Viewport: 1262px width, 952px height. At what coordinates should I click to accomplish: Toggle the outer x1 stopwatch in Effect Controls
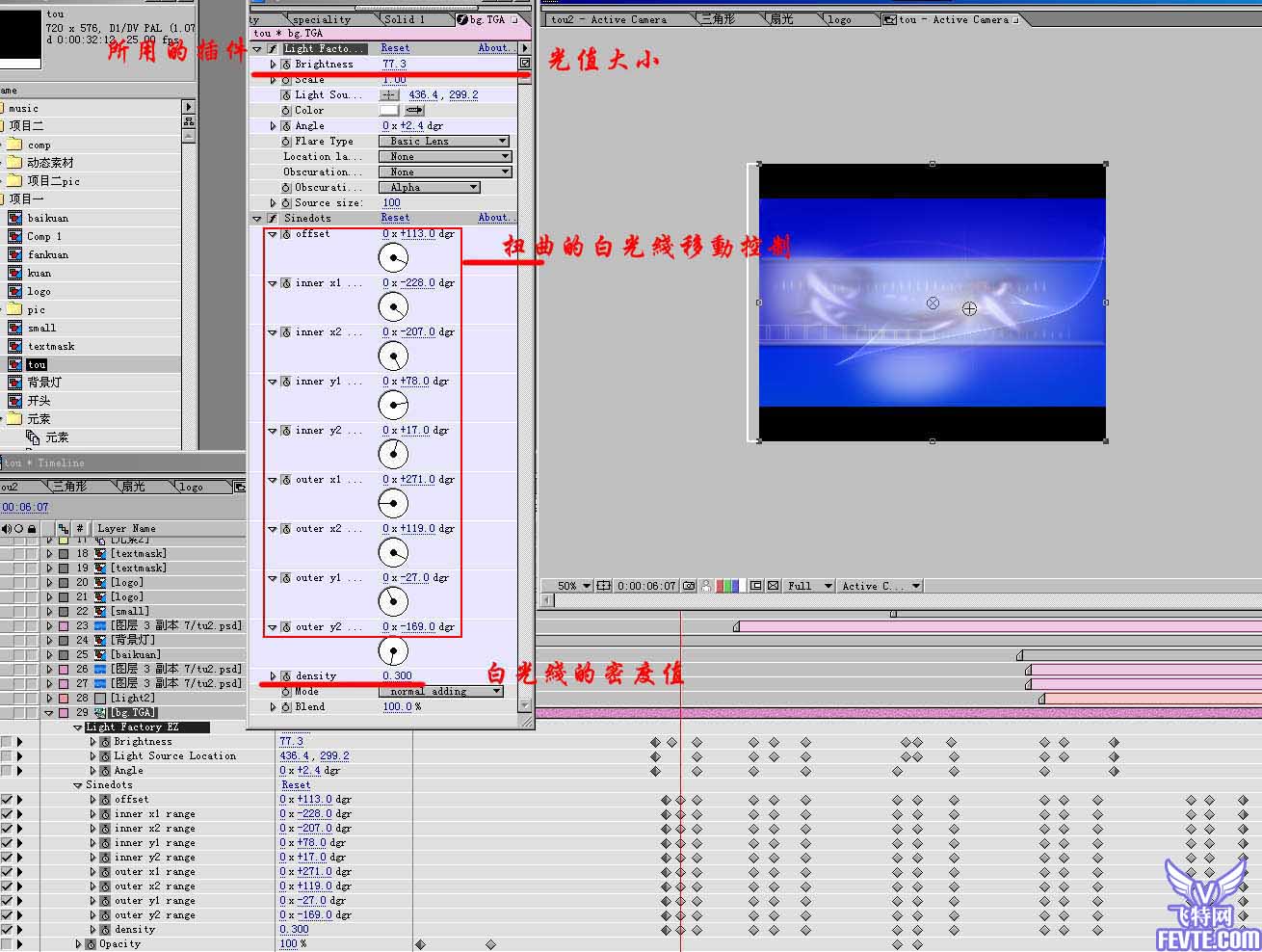point(286,480)
